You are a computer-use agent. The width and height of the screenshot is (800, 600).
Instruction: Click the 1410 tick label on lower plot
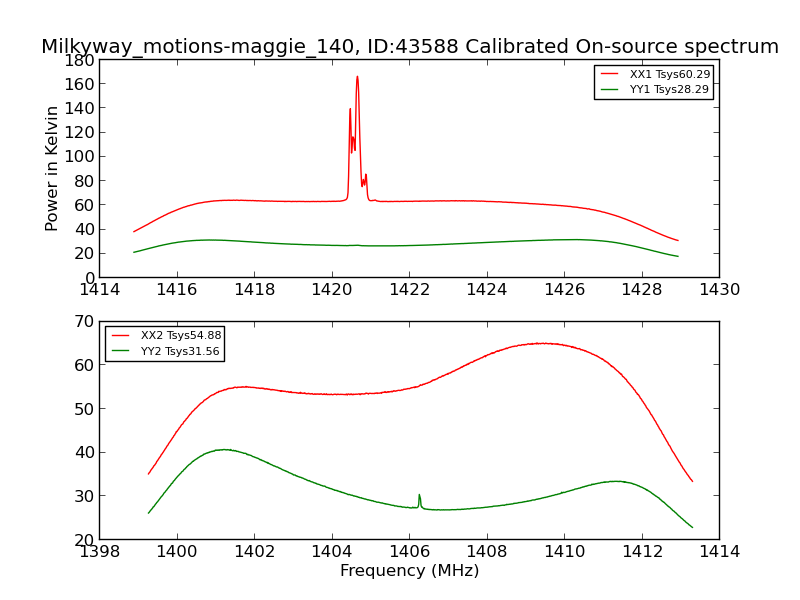[565, 552]
